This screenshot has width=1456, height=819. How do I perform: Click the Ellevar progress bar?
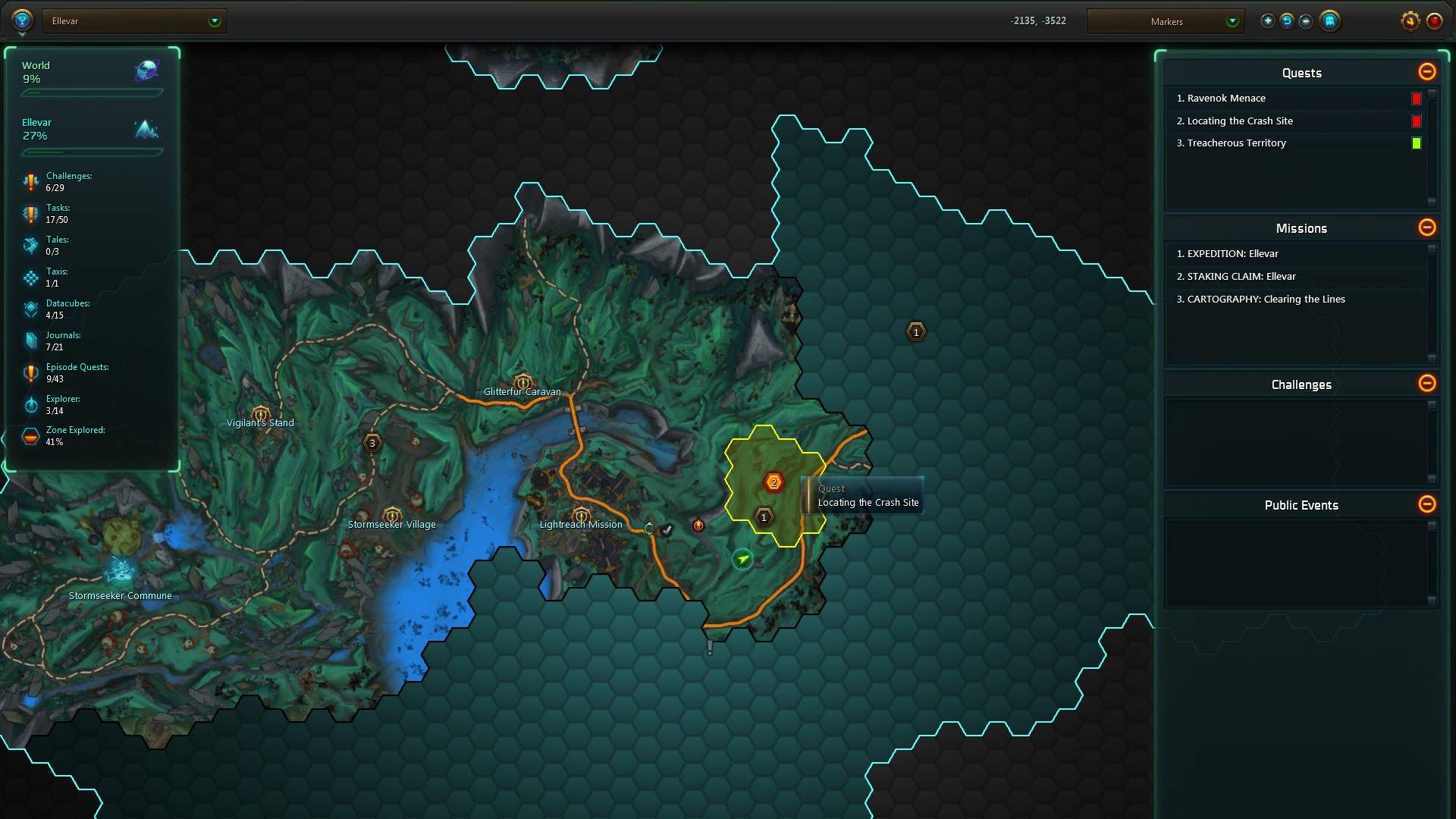(x=92, y=152)
